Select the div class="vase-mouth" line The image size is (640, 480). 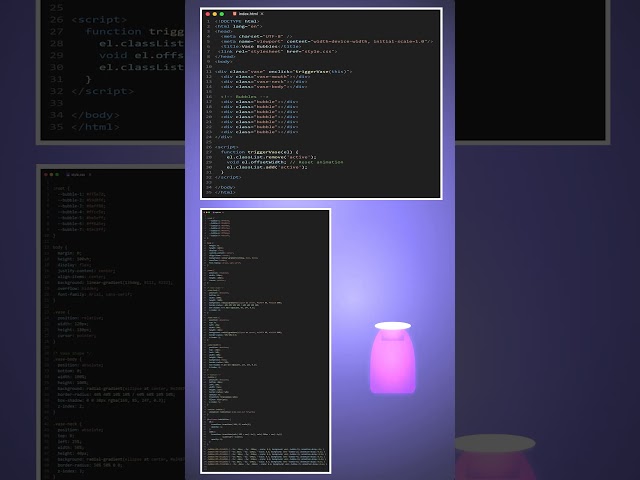(265, 76)
